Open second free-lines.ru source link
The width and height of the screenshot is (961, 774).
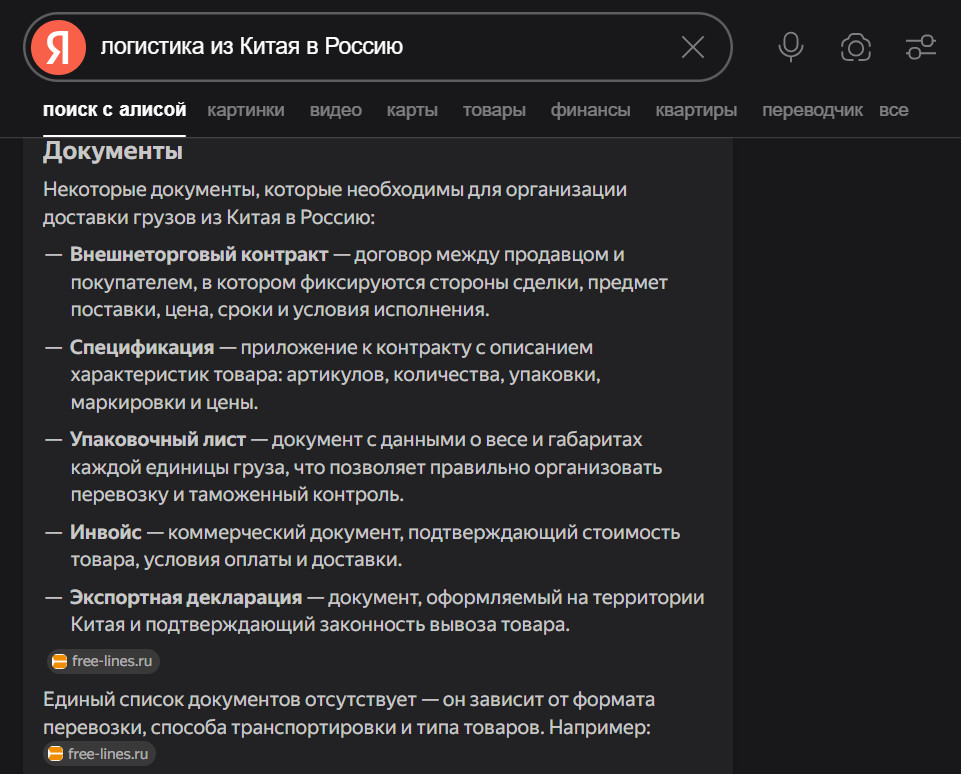click(x=111, y=754)
